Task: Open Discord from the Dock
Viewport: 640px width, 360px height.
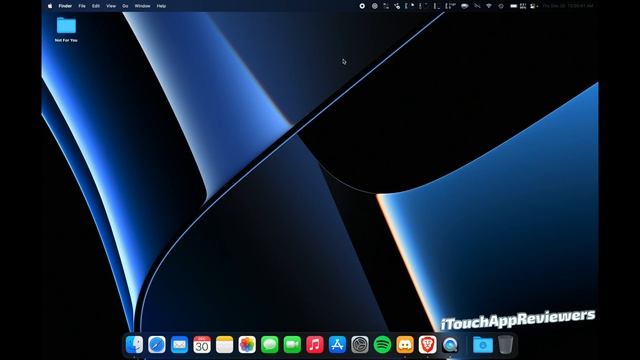Action: coord(405,345)
